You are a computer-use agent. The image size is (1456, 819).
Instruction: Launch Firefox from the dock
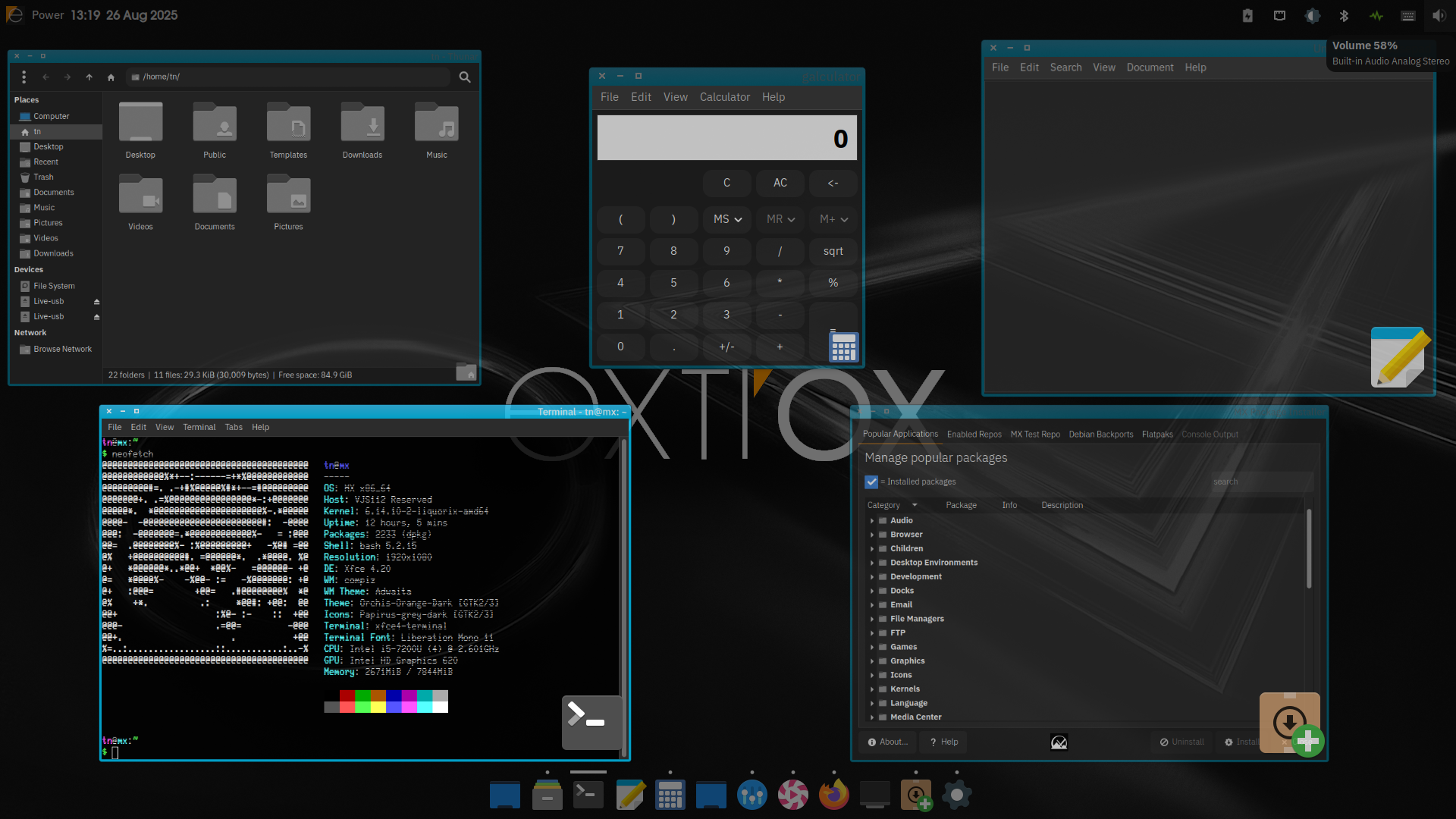point(834,794)
